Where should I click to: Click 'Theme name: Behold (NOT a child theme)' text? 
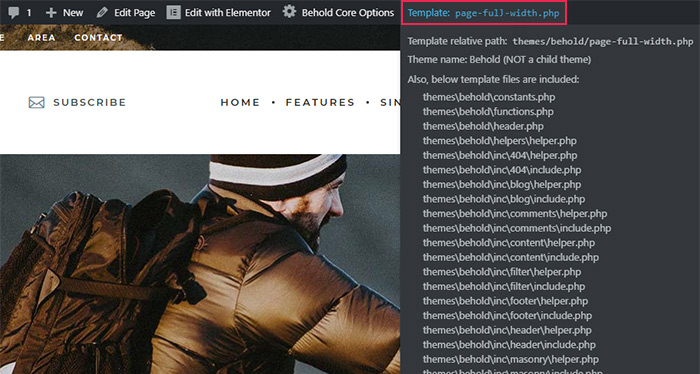click(499, 59)
